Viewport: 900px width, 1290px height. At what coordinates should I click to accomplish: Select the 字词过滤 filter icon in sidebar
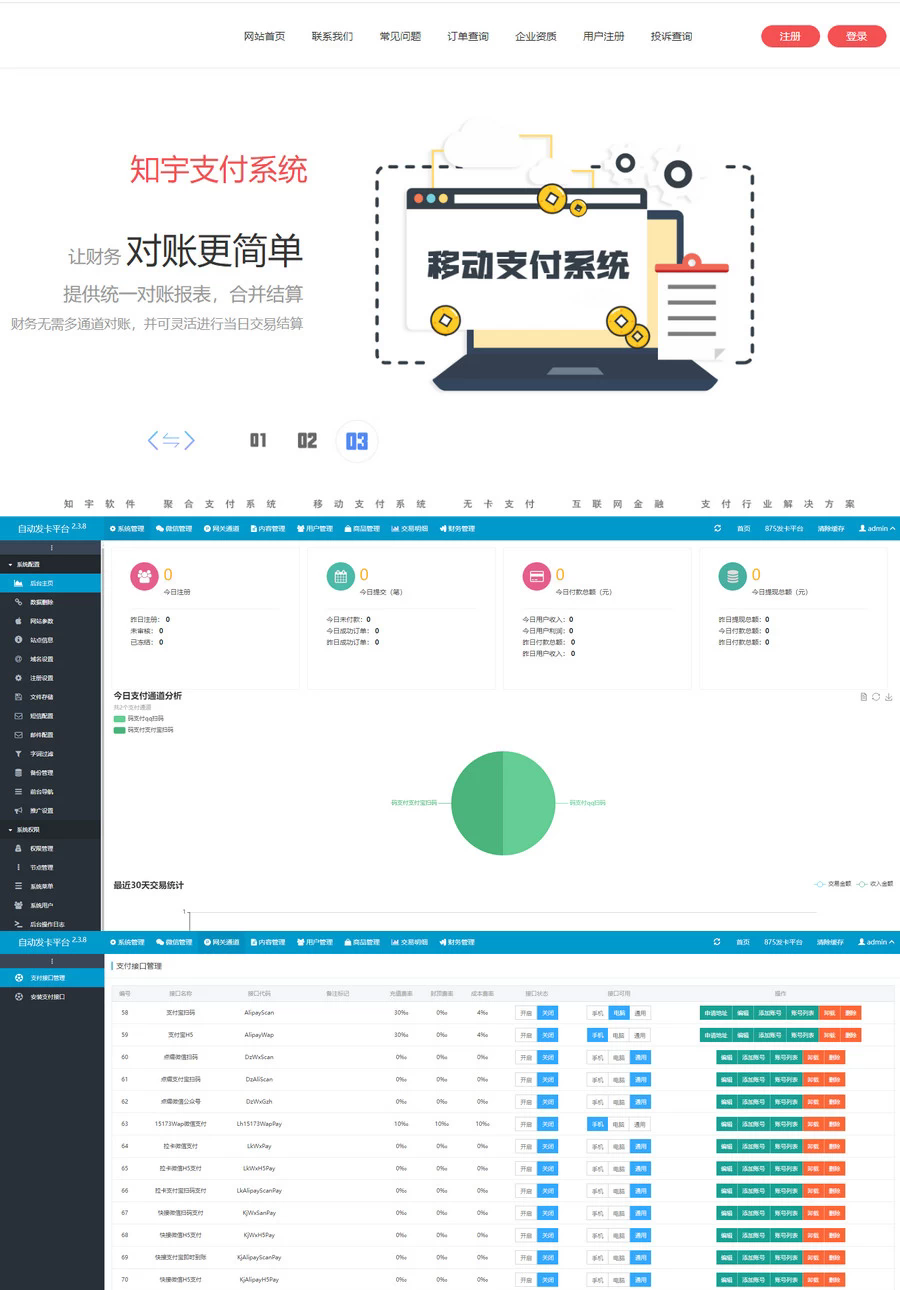pos(18,753)
